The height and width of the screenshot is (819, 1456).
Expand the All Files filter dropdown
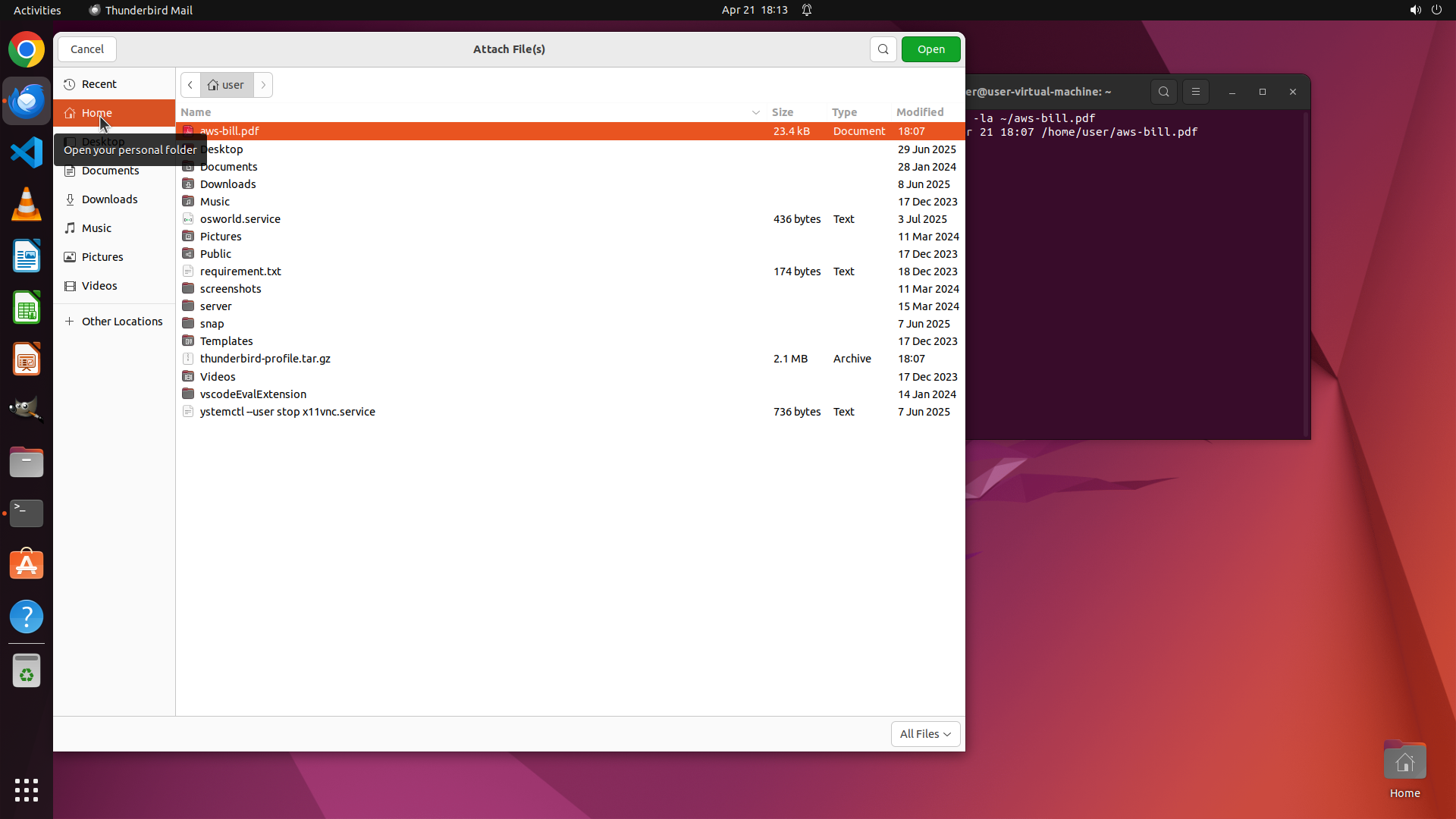tap(925, 734)
